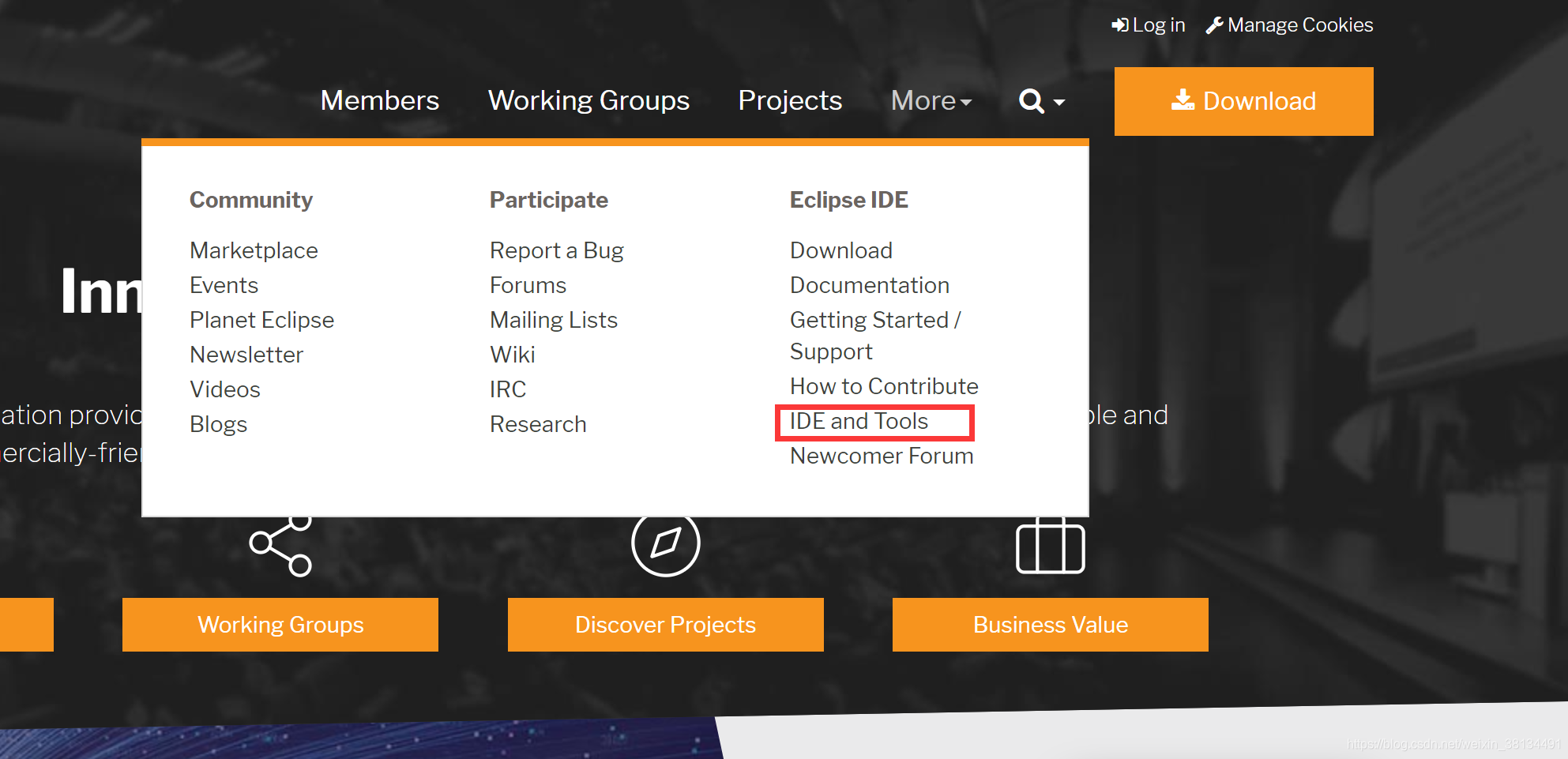
Task: Select Marketplace under Community
Action: tap(254, 250)
